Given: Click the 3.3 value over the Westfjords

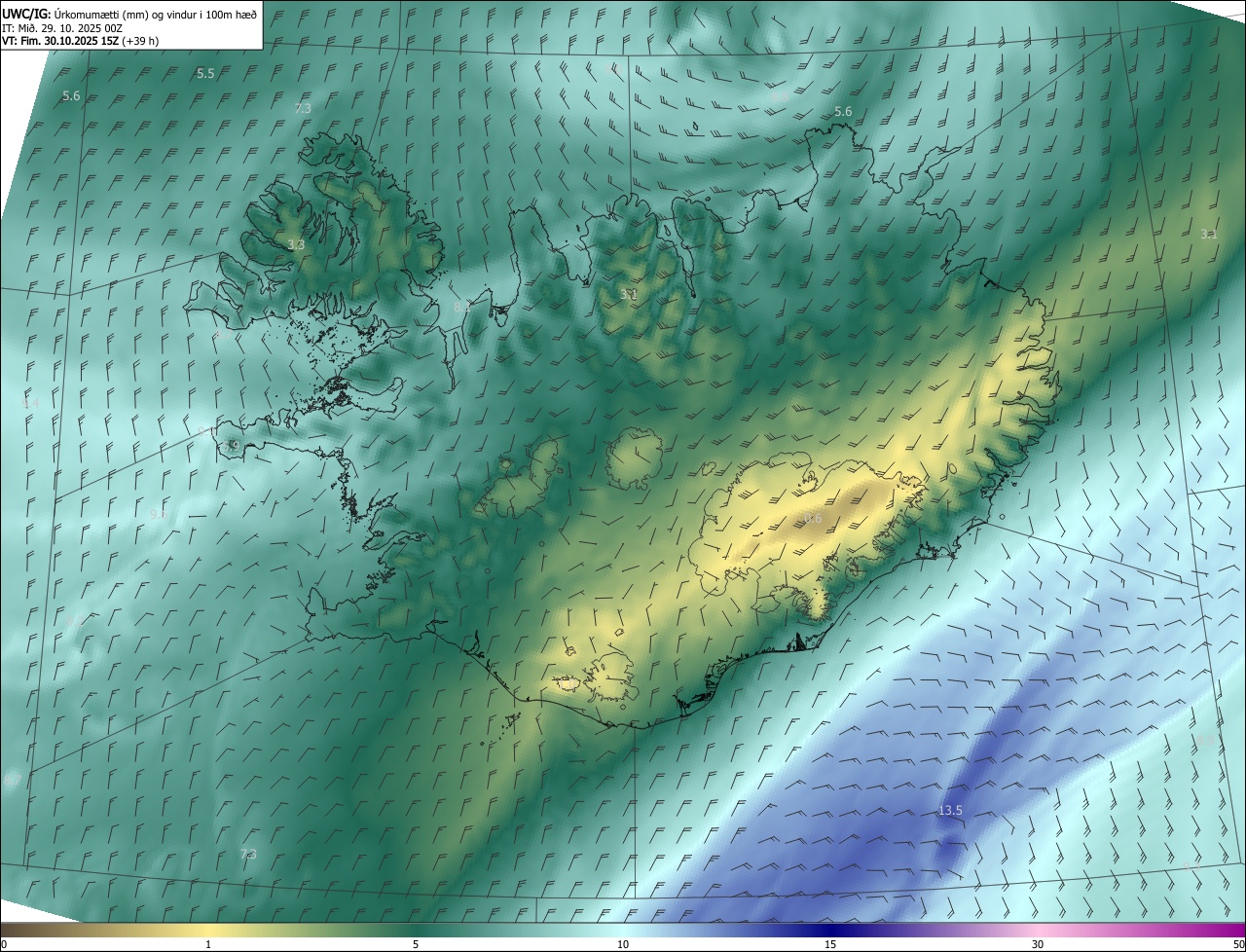Looking at the screenshot, I should 296,245.
